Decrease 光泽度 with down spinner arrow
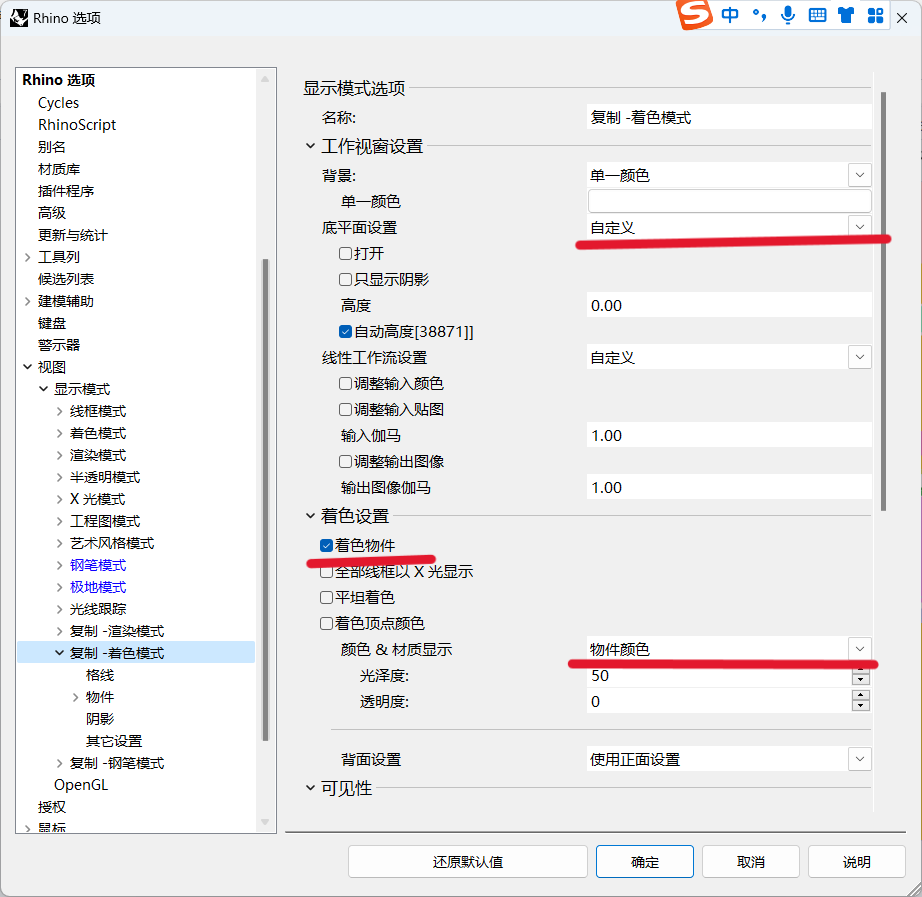922x897 pixels. pyautogui.click(x=861, y=680)
